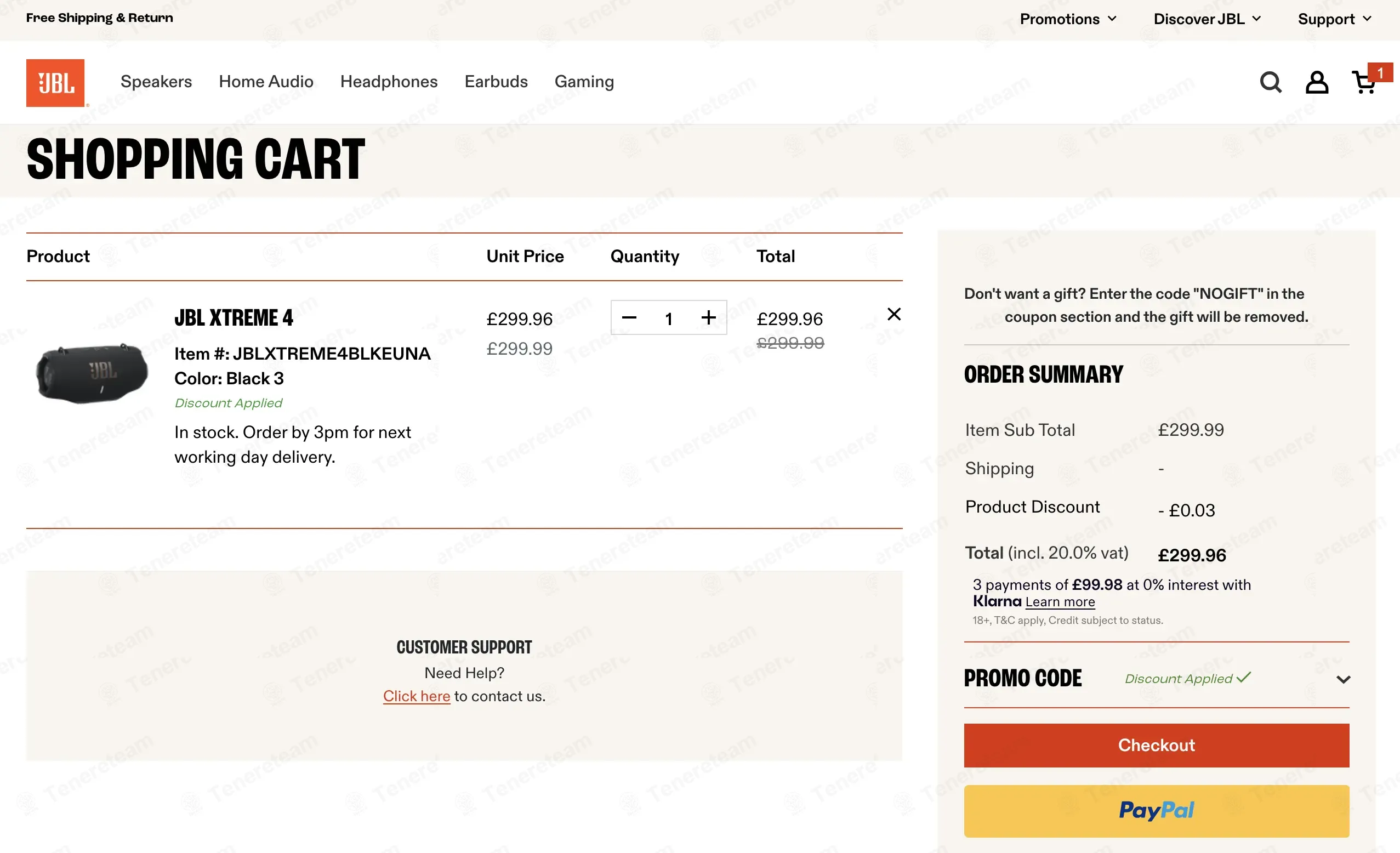This screenshot has height=853, width=1400.
Task: Click the grey £299.99 unit price
Action: (519, 348)
